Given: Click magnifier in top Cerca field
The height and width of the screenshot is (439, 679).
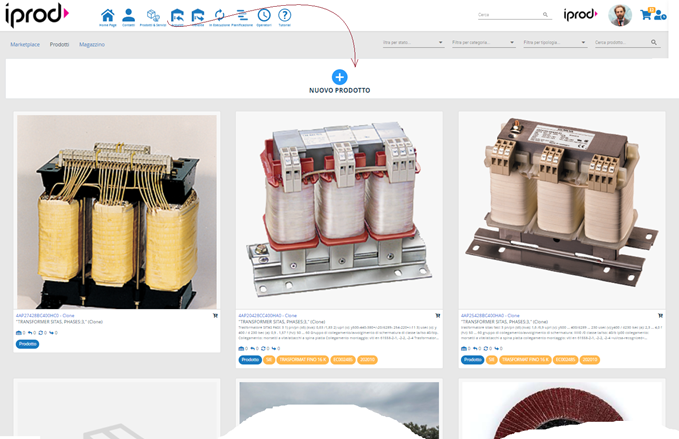Looking at the screenshot, I should [545, 15].
